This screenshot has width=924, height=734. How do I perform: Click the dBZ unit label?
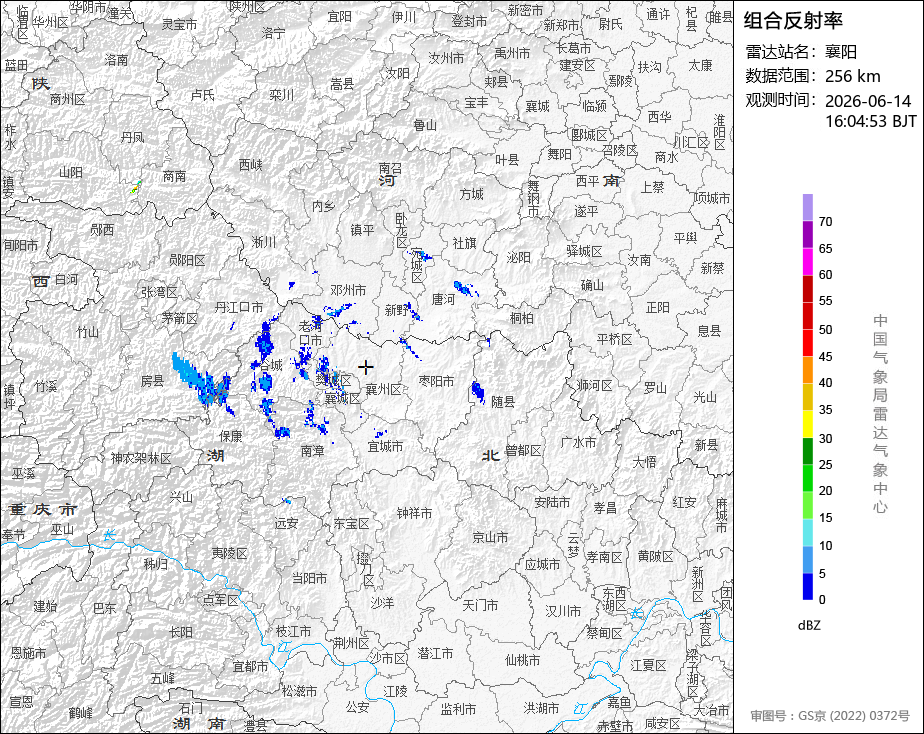point(809,626)
